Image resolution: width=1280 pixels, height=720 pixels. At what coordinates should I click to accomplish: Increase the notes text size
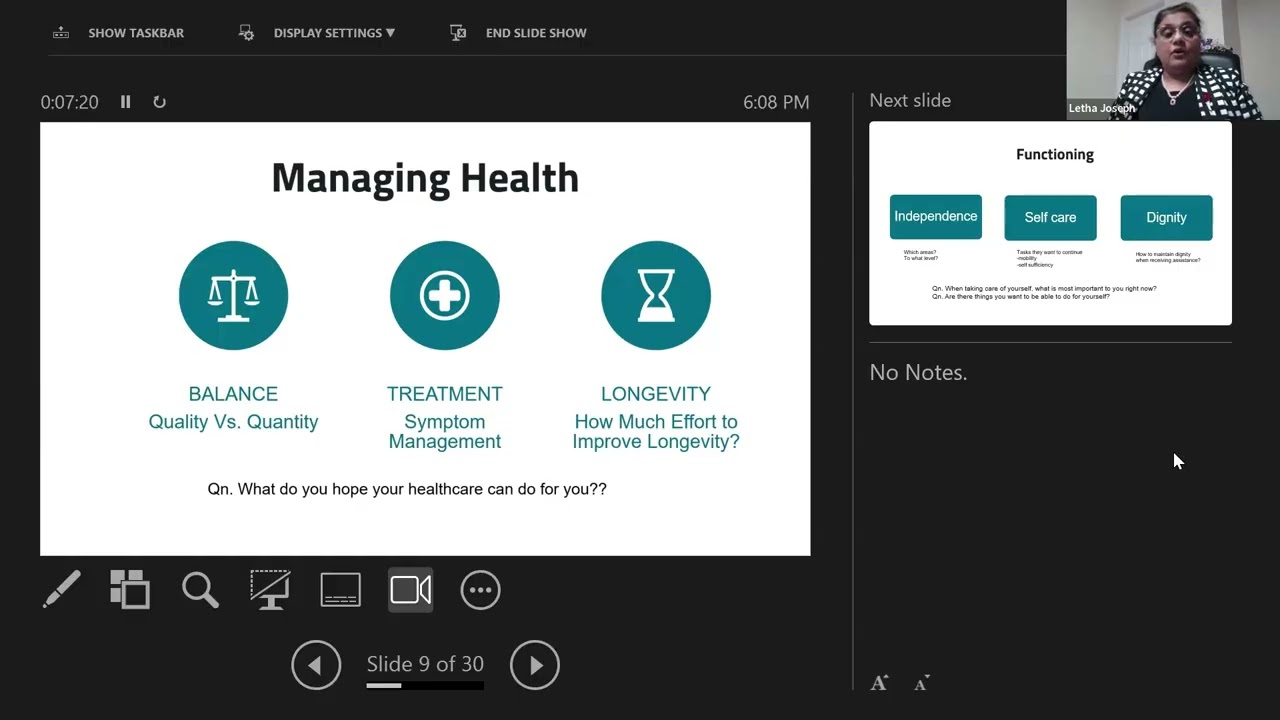coord(879,683)
